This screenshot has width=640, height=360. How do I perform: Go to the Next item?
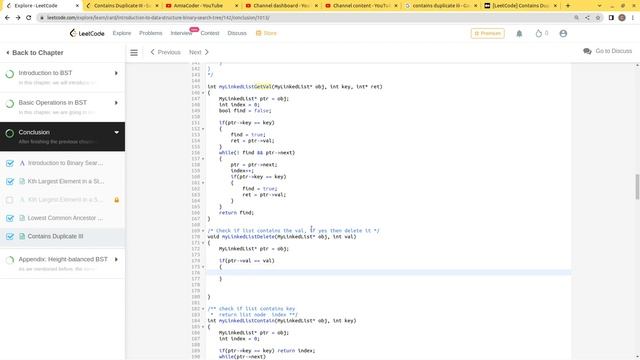tap(199, 52)
